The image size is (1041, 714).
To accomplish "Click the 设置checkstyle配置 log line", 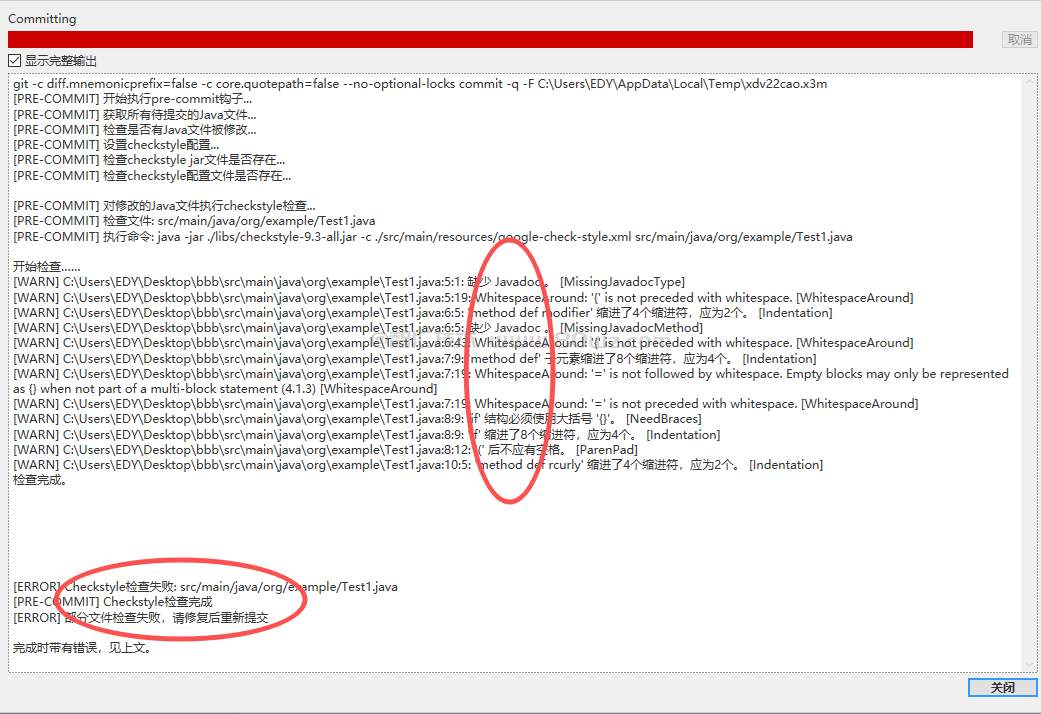I will click(116, 145).
